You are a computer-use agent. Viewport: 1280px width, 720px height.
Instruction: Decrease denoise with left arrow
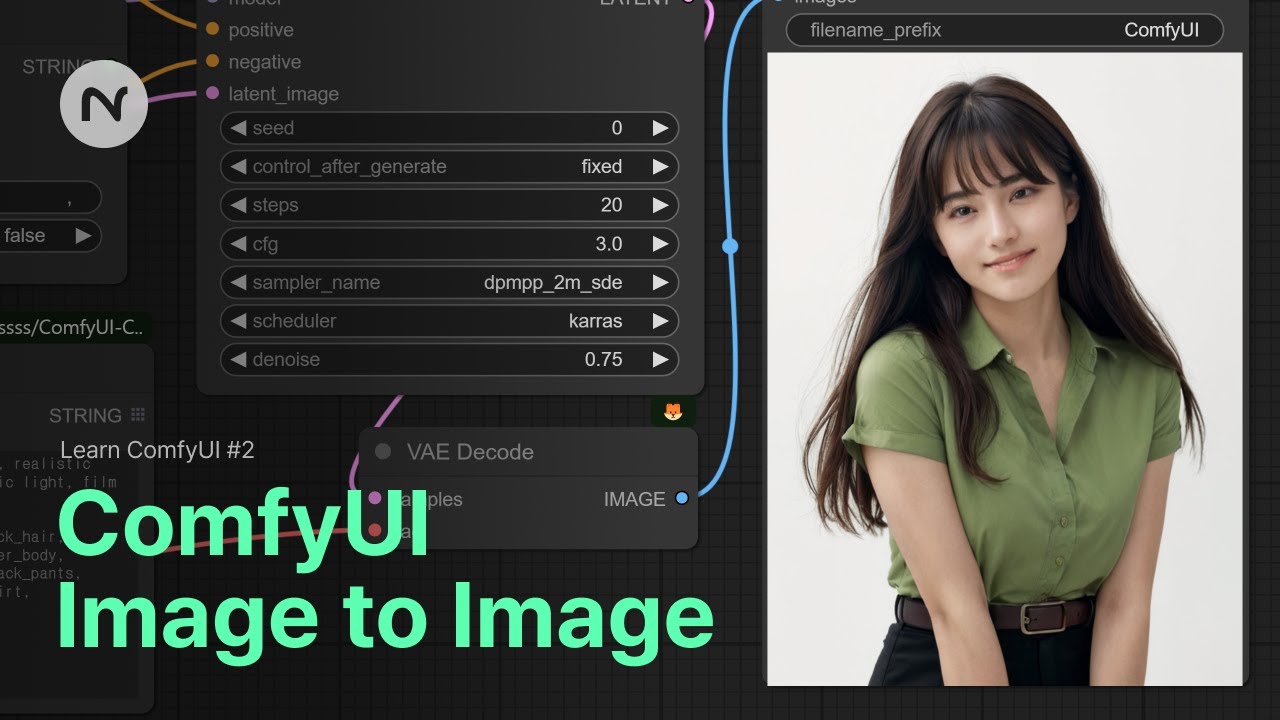click(238, 360)
